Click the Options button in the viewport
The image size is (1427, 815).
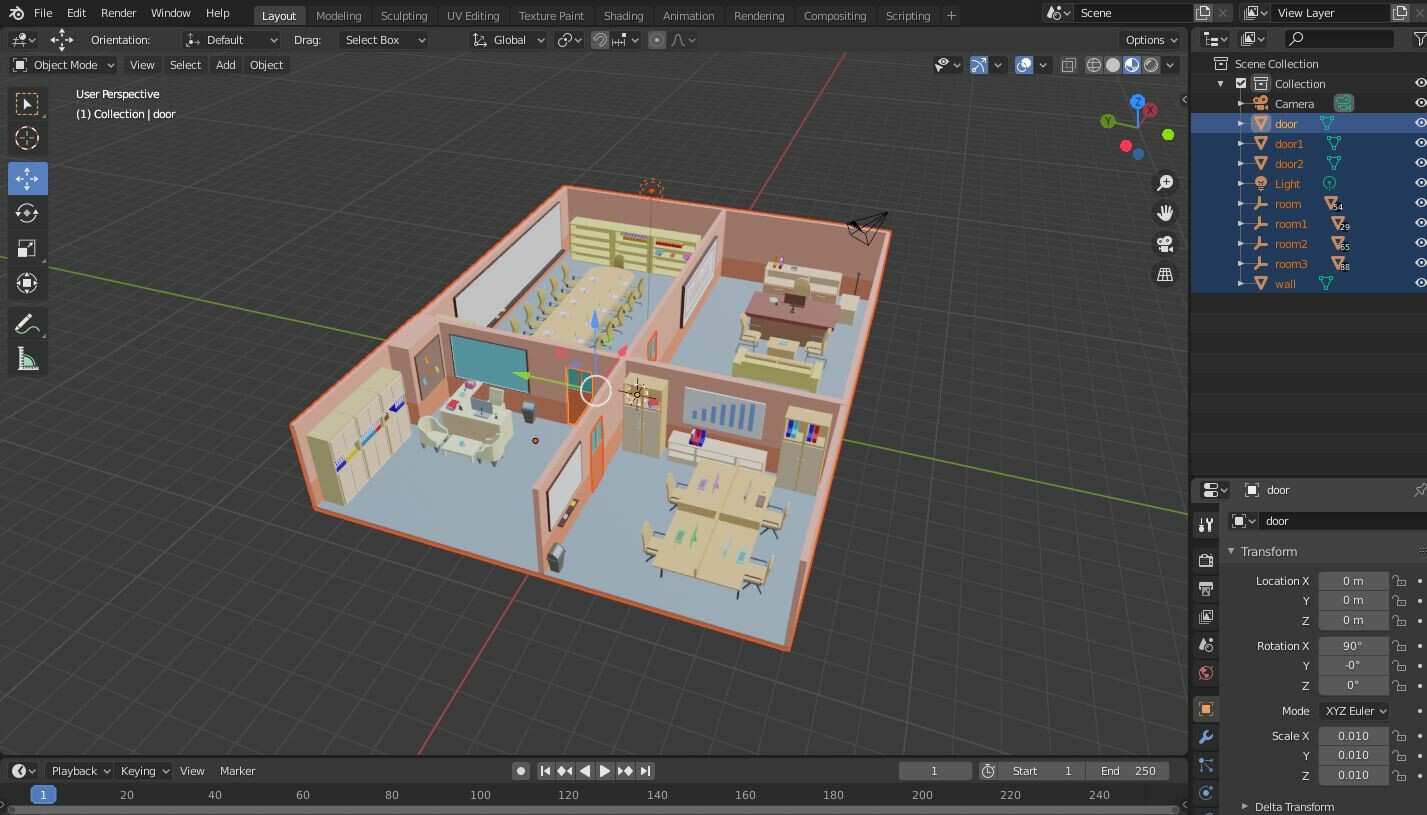point(1148,39)
